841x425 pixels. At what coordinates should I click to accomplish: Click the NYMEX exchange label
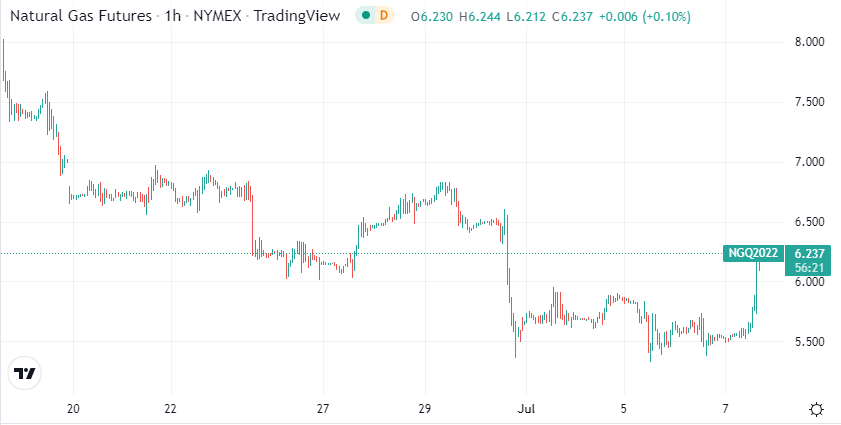pos(217,17)
